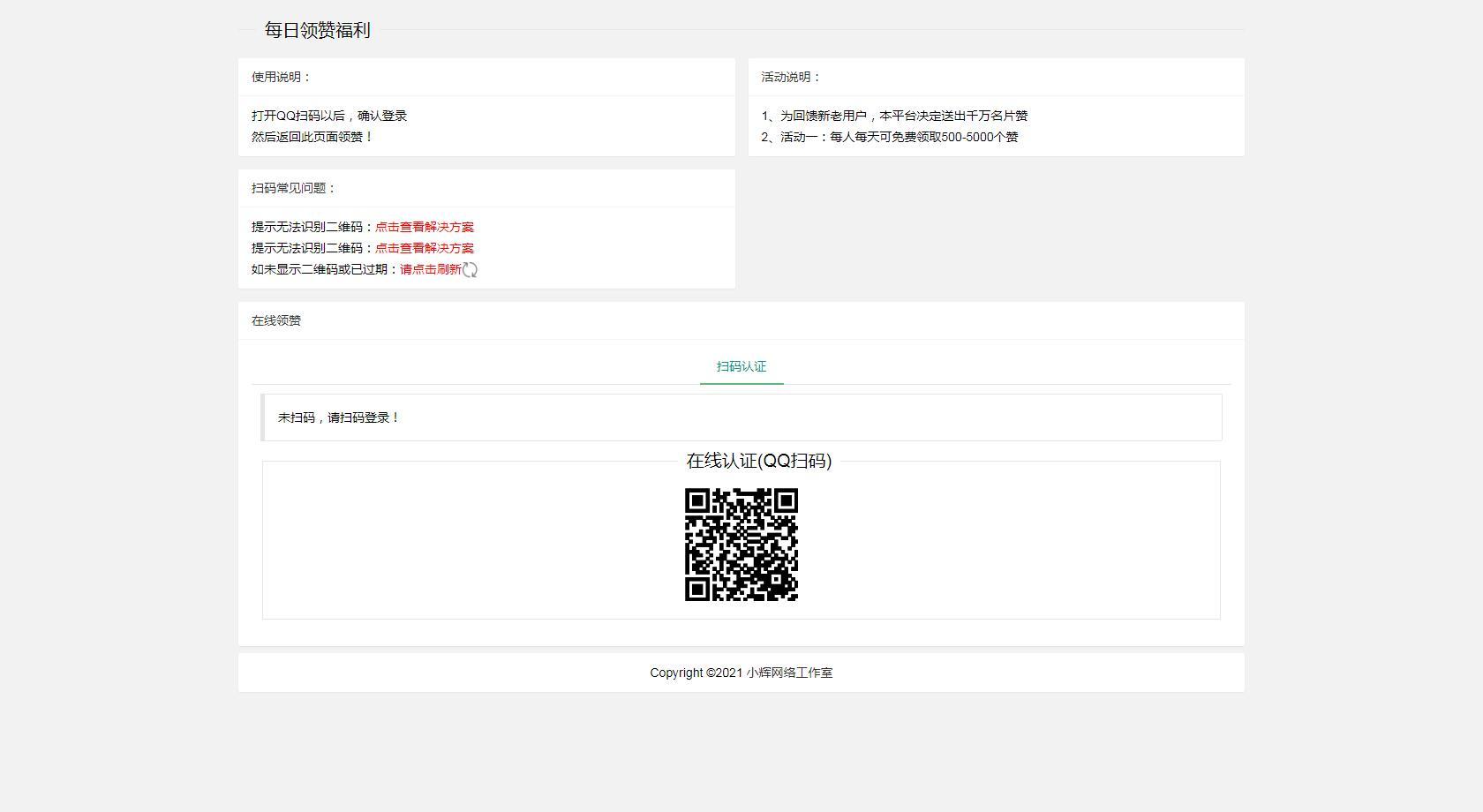Click the 在线认证(QQ扫码) legend title
The height and width of the screenshot is (812, 1483).
[x=759, y=461]
